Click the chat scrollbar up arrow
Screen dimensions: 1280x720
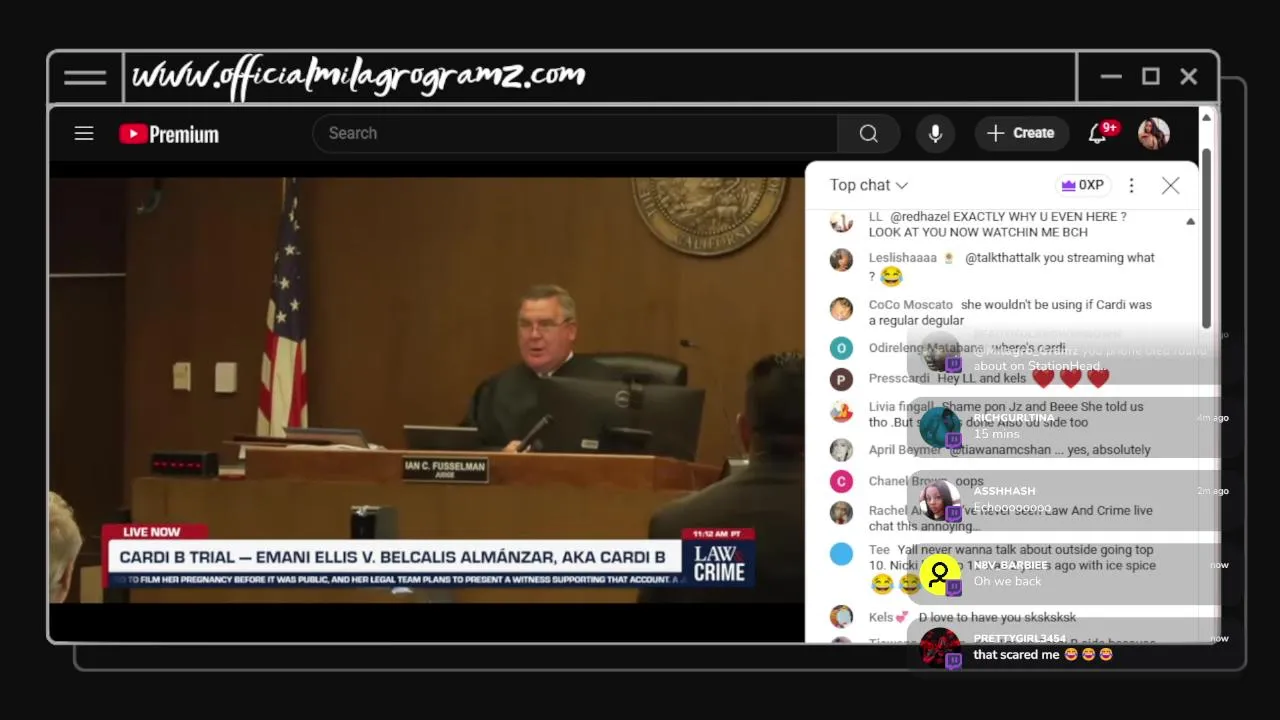(x=1190, y=221)
